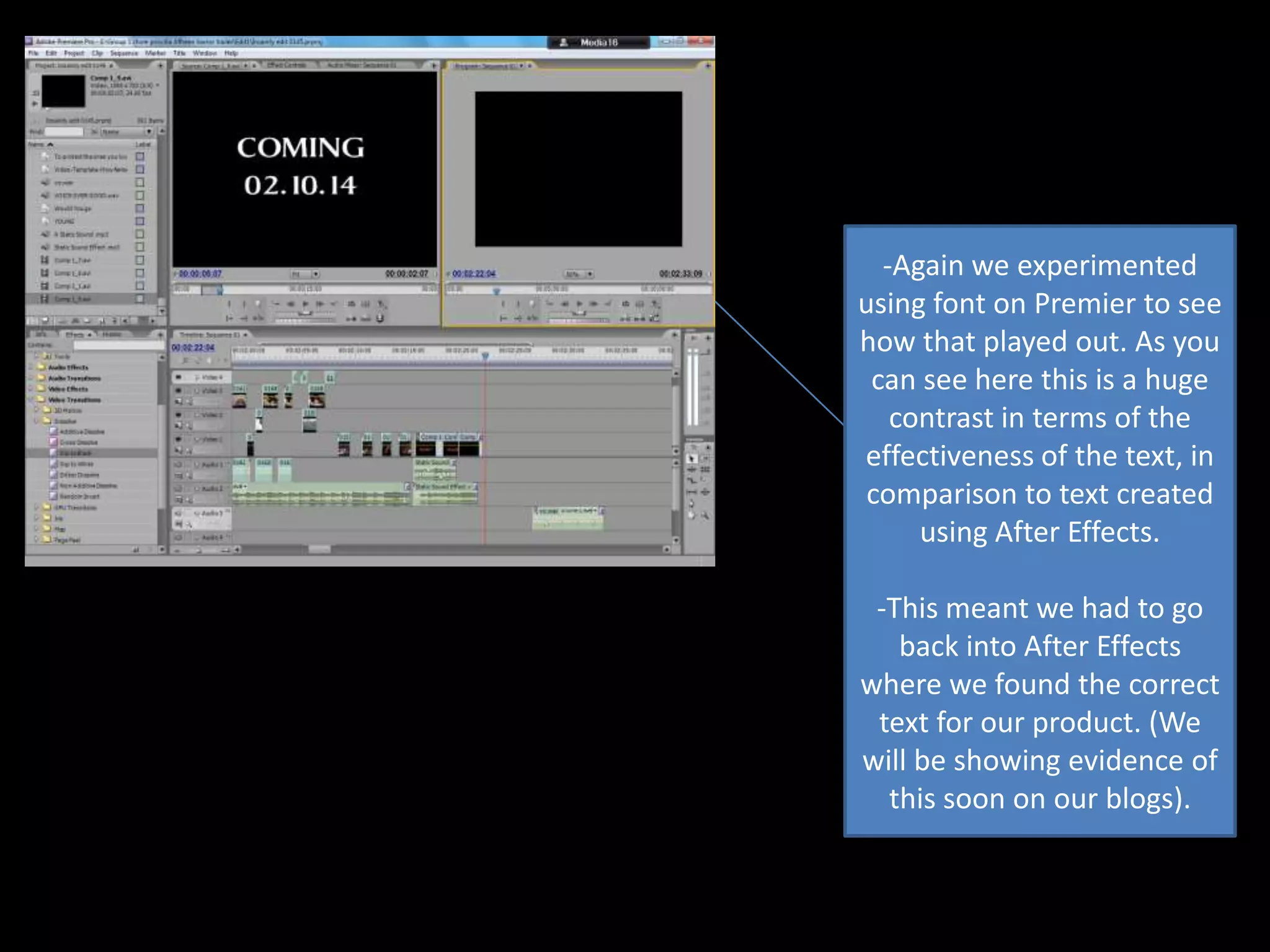
Task: Select the Random Invert transition
Action: [x=79, y=496]
